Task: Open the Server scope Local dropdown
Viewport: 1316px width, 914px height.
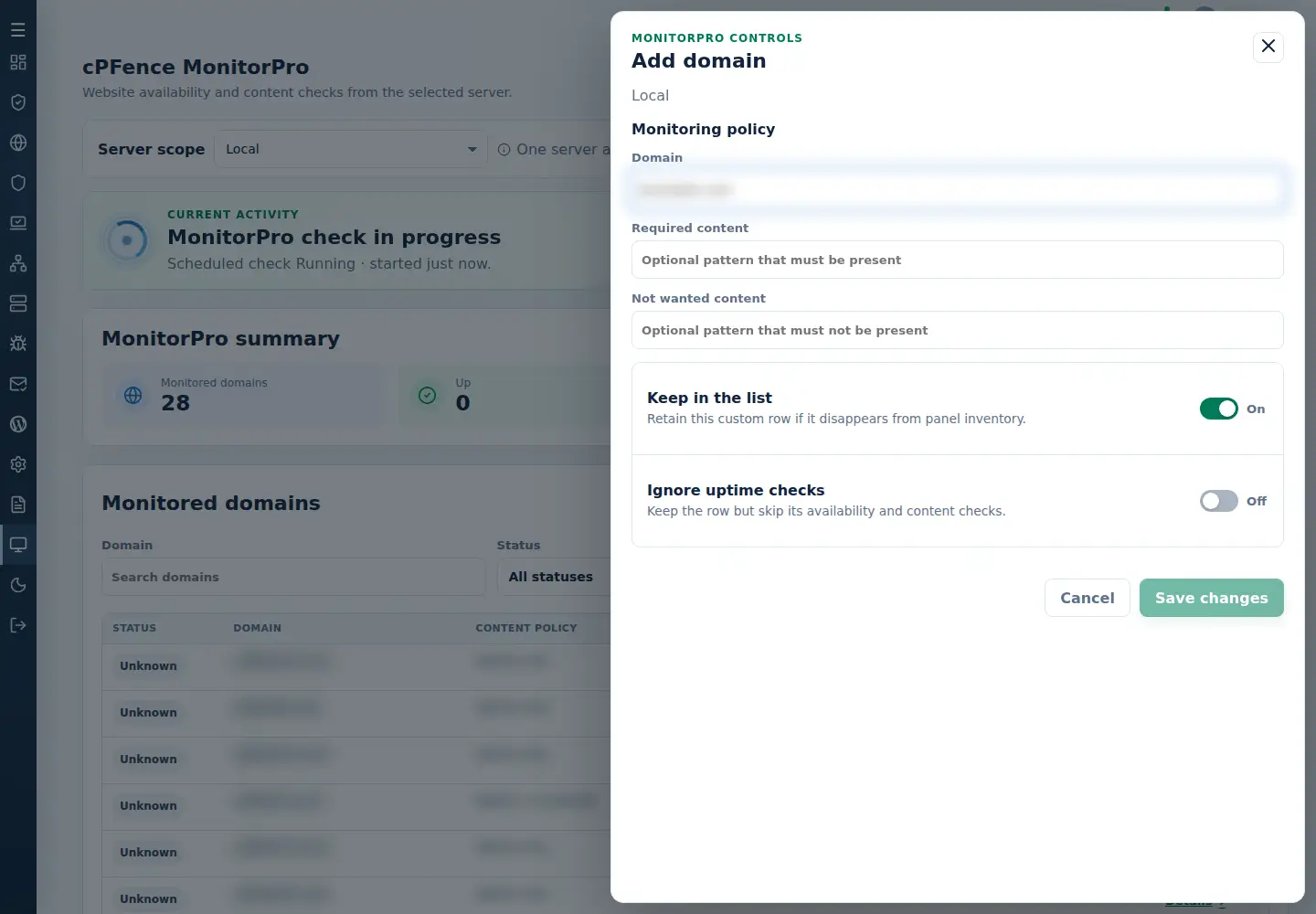Action: coord(351,149)
